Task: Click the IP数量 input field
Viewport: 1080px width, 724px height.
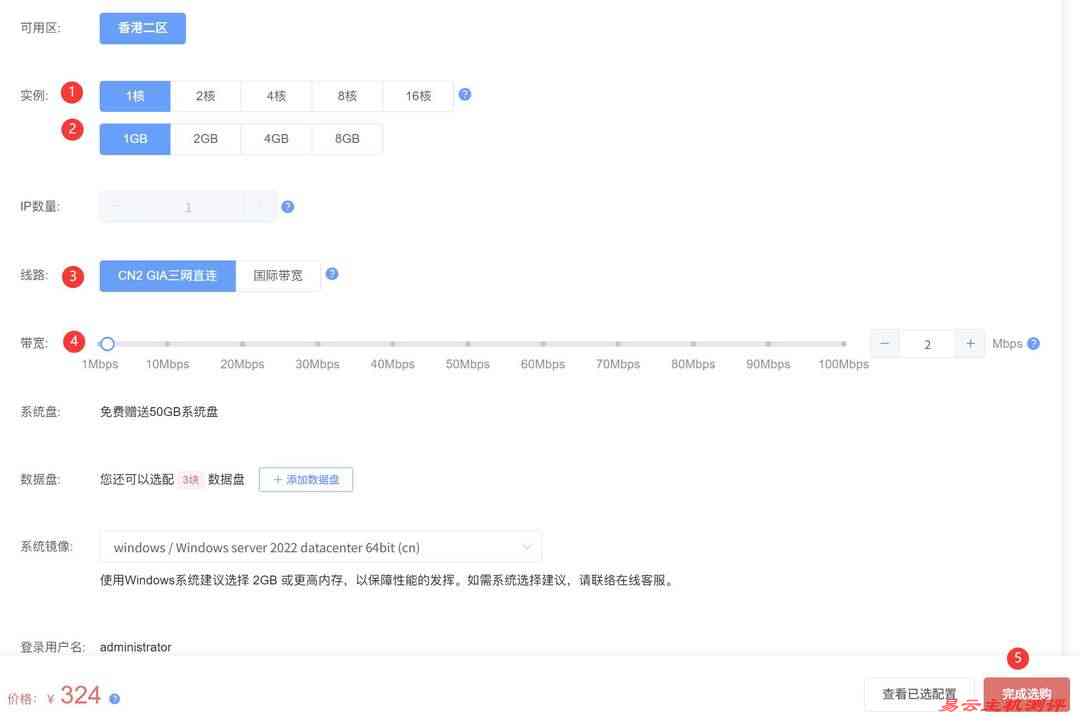Action: tap(187, 205)
